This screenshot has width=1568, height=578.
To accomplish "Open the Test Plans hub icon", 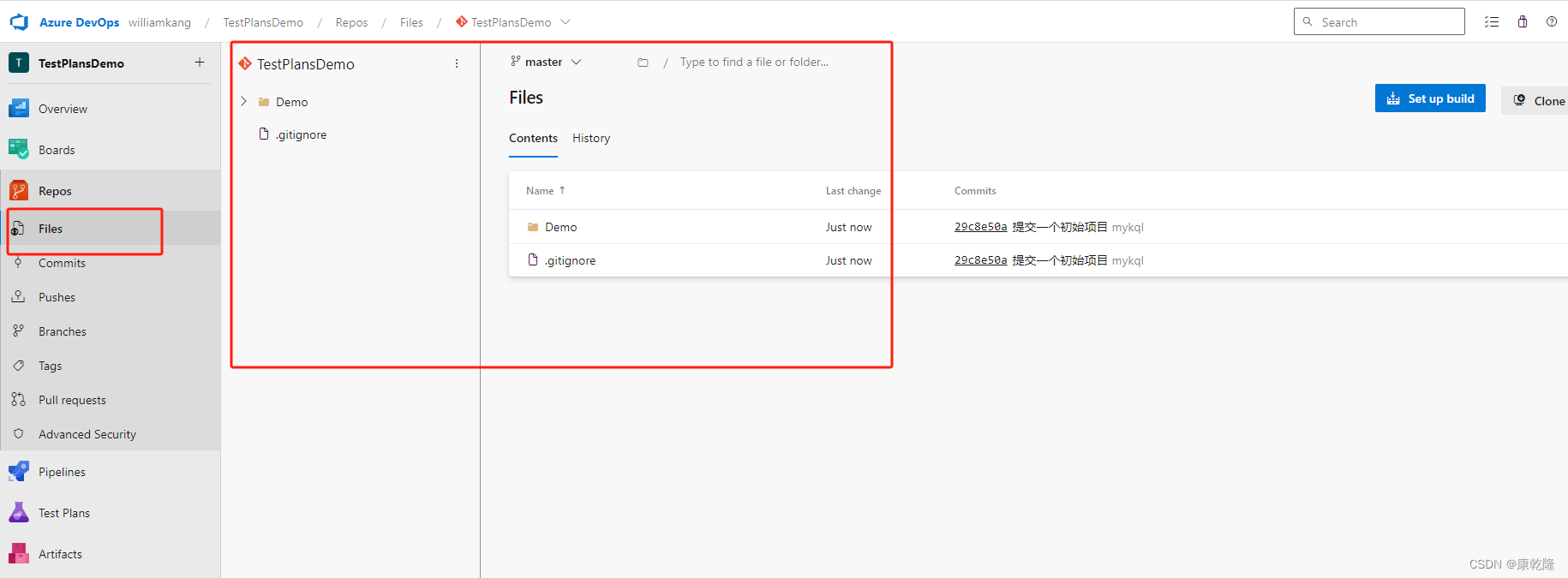I will point(19,512).
